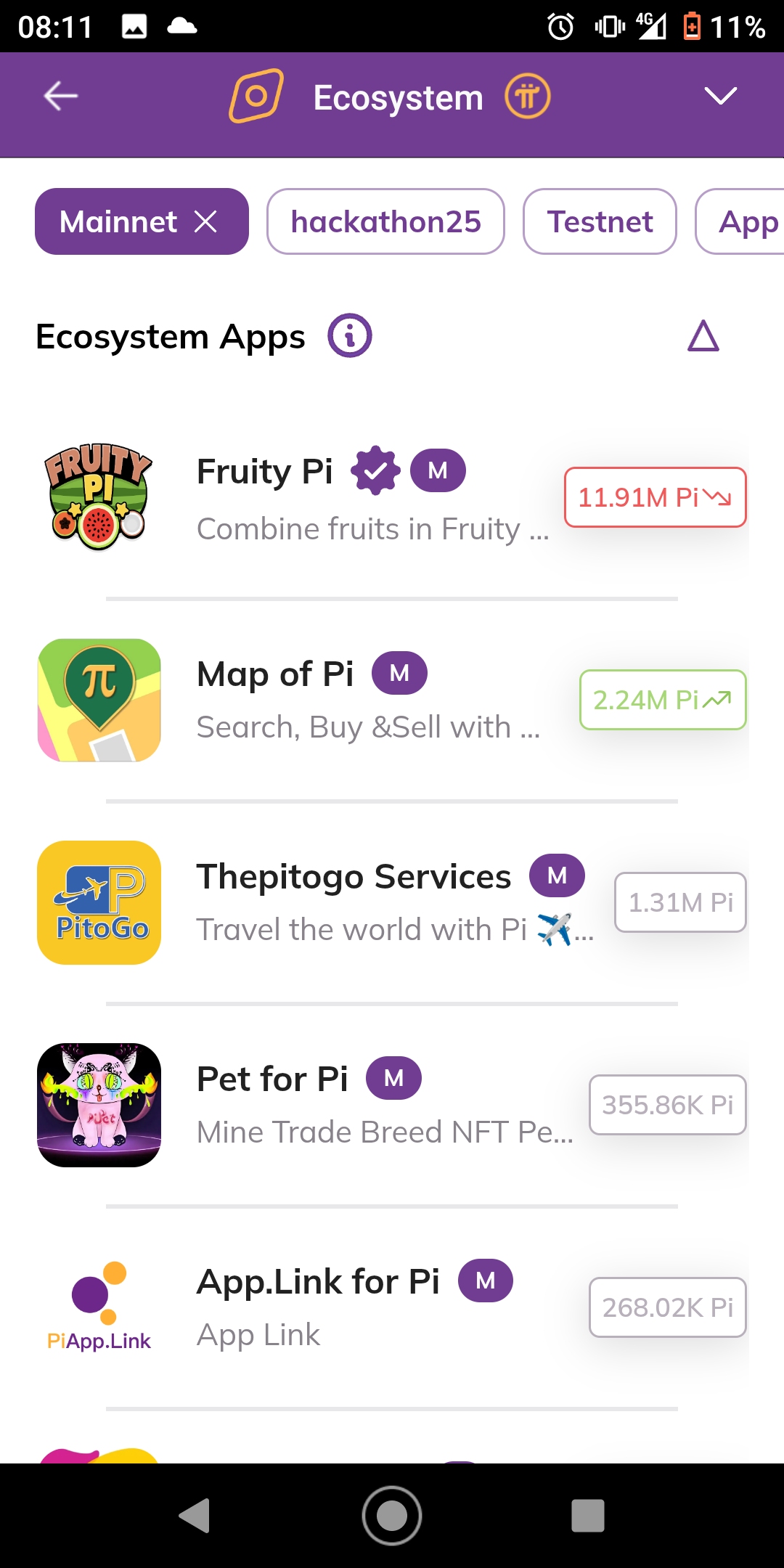Open the PitoGo app icon
Screen dimensions: 784x1568
(x=99, y=902)
